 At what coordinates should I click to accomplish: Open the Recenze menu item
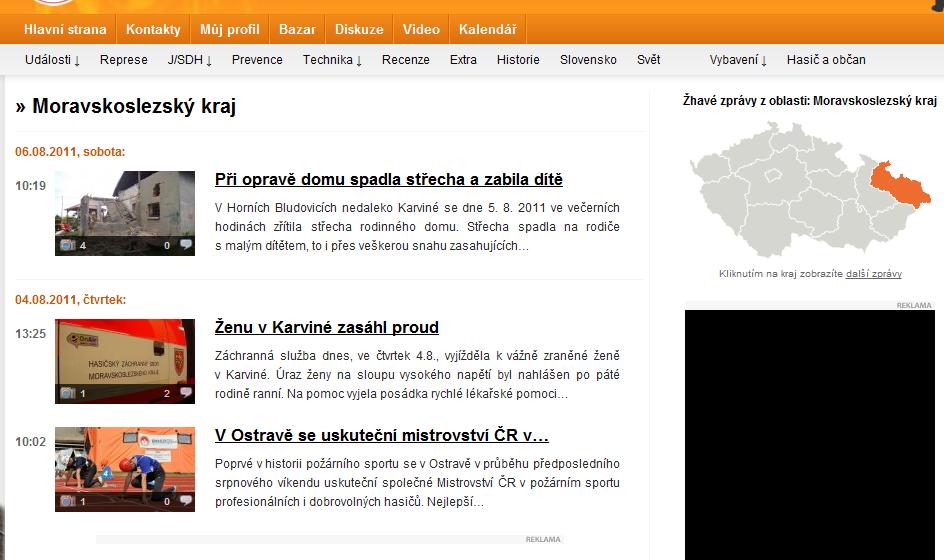[405, 60]
